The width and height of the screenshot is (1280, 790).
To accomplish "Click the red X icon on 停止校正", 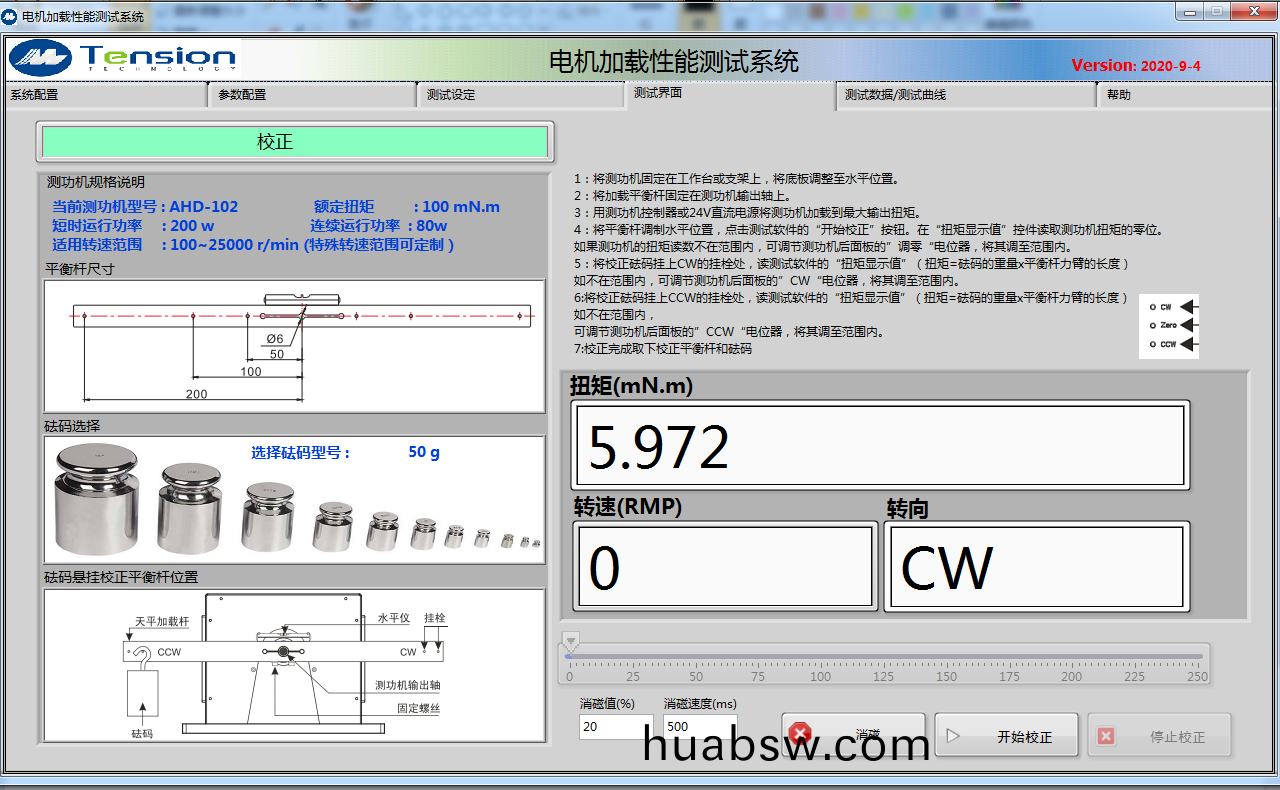I will tap(1106, 736).
